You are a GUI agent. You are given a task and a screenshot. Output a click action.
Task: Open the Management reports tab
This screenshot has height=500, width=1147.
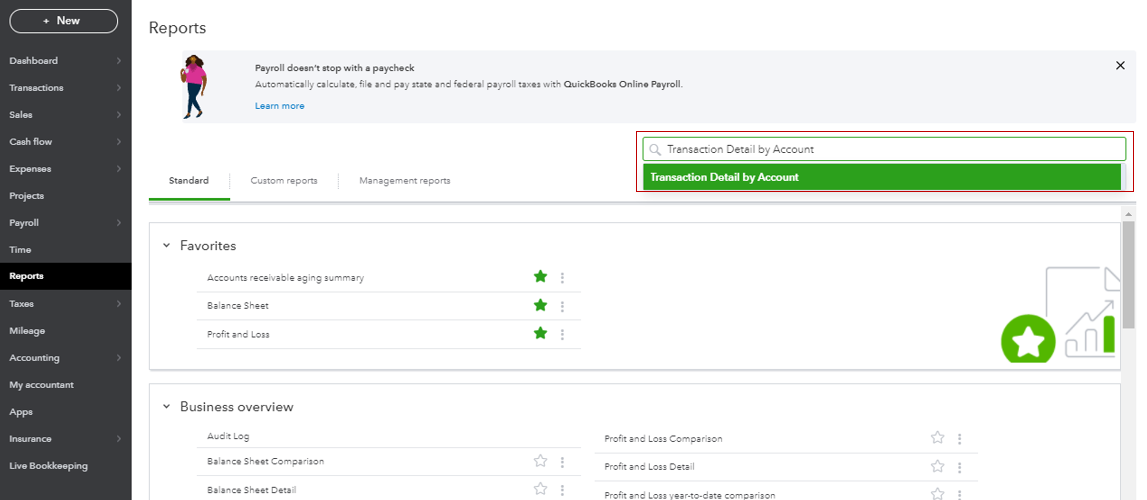(404, 181)
